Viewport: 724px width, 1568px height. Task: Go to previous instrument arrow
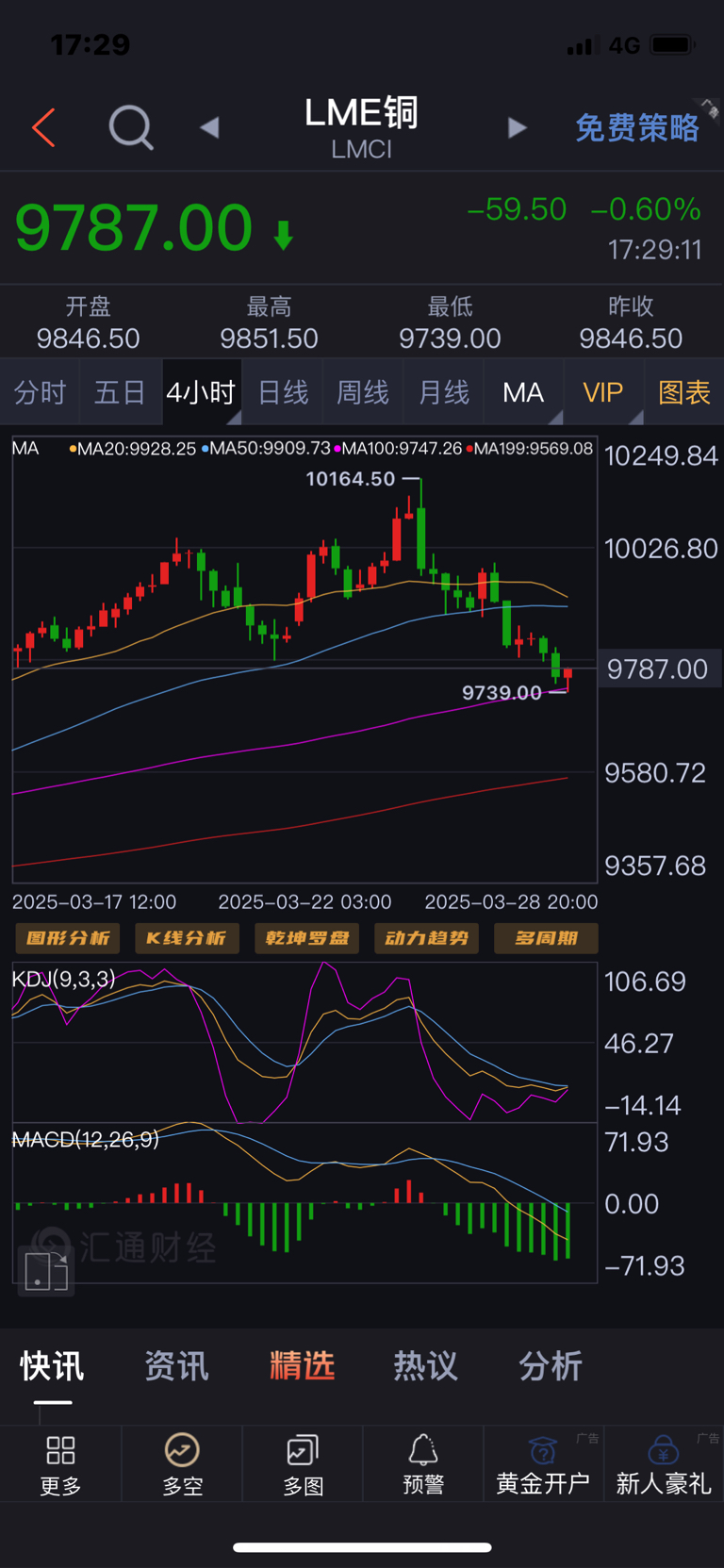point(209,127)
